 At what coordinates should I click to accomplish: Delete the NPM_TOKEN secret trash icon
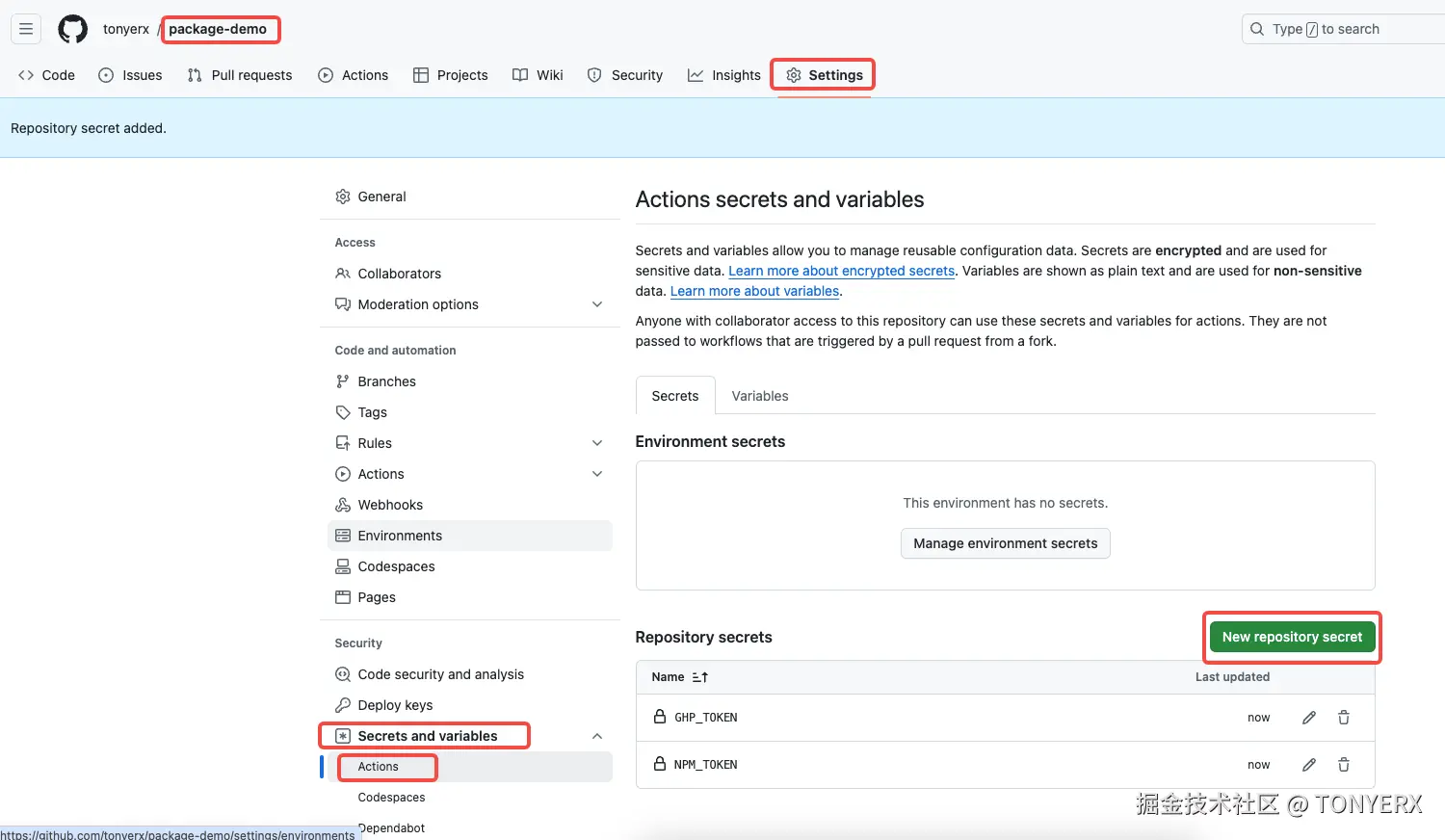(x=1344, y=765)
